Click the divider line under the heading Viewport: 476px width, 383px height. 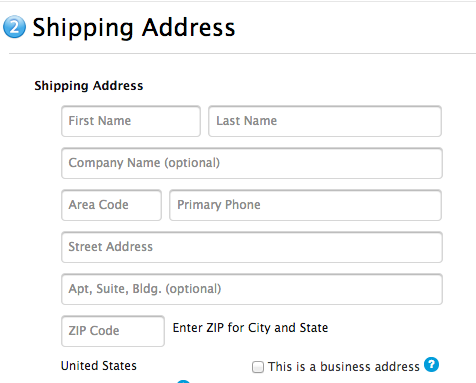coord(242,53)
